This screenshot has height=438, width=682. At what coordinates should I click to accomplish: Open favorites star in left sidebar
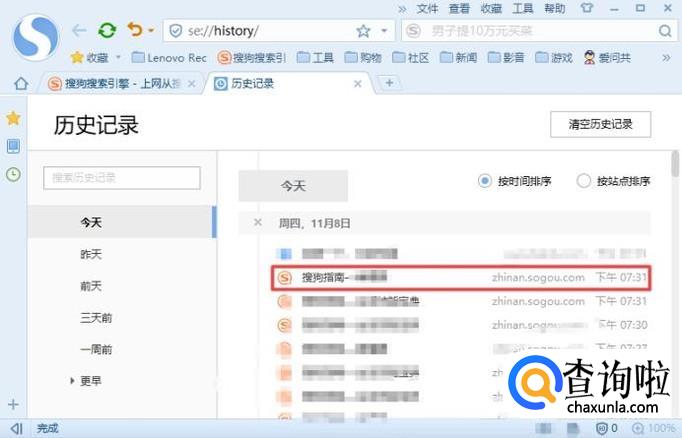pos(13,118)
